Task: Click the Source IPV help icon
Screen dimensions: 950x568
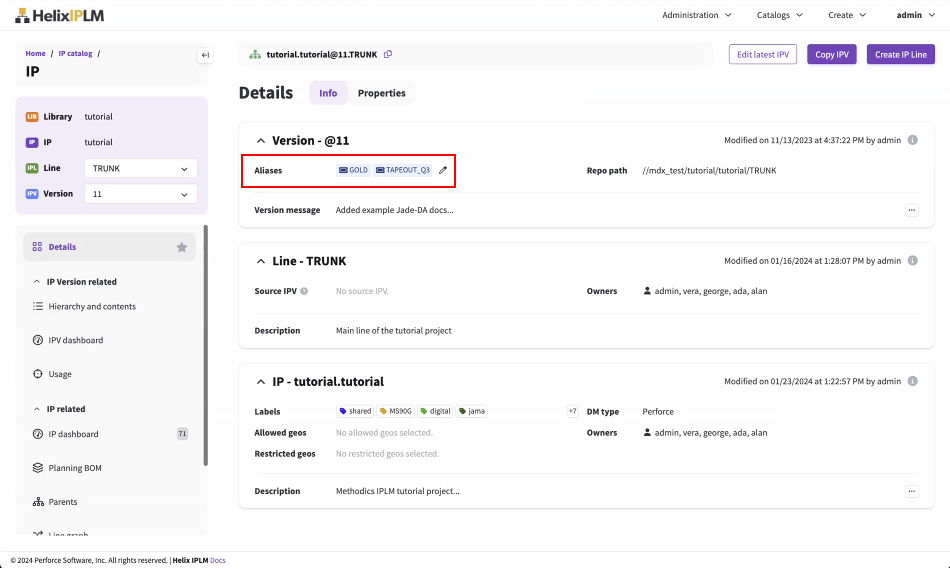Action: tap(304, 291)
